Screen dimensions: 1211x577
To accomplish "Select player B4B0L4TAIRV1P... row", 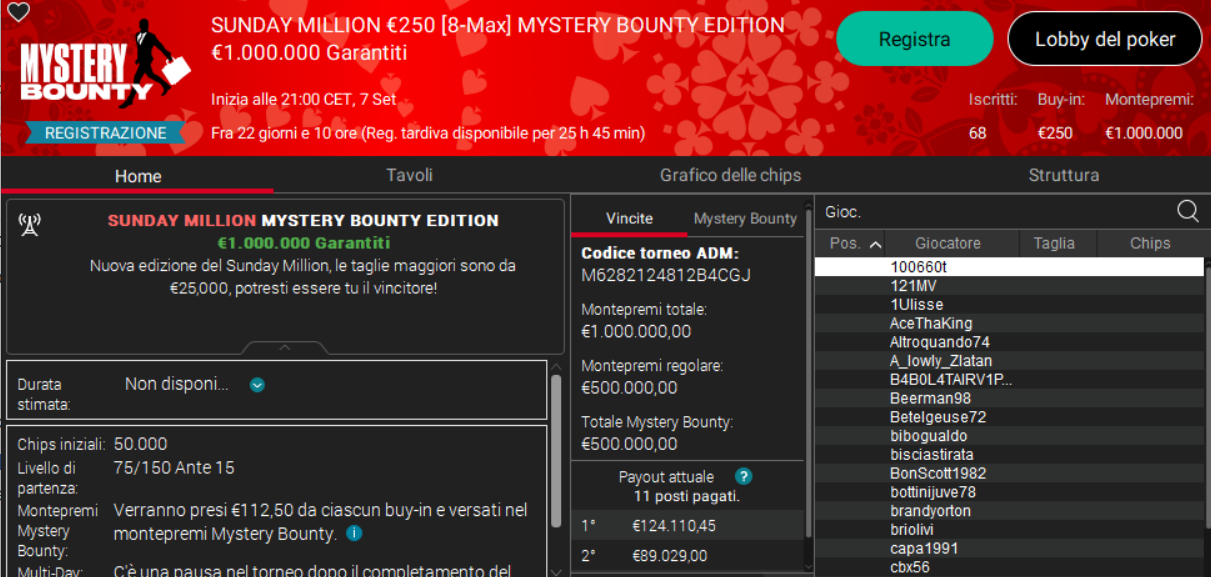I will pos(1009,380).
